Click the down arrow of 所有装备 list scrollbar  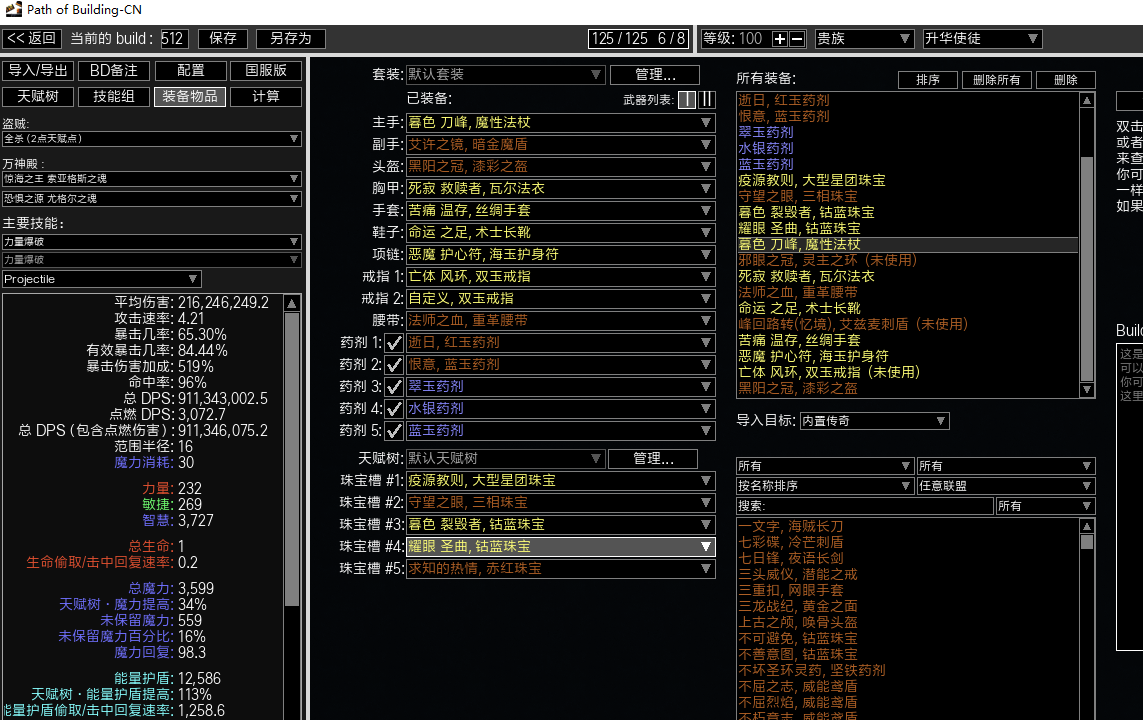pos(1087,391)
